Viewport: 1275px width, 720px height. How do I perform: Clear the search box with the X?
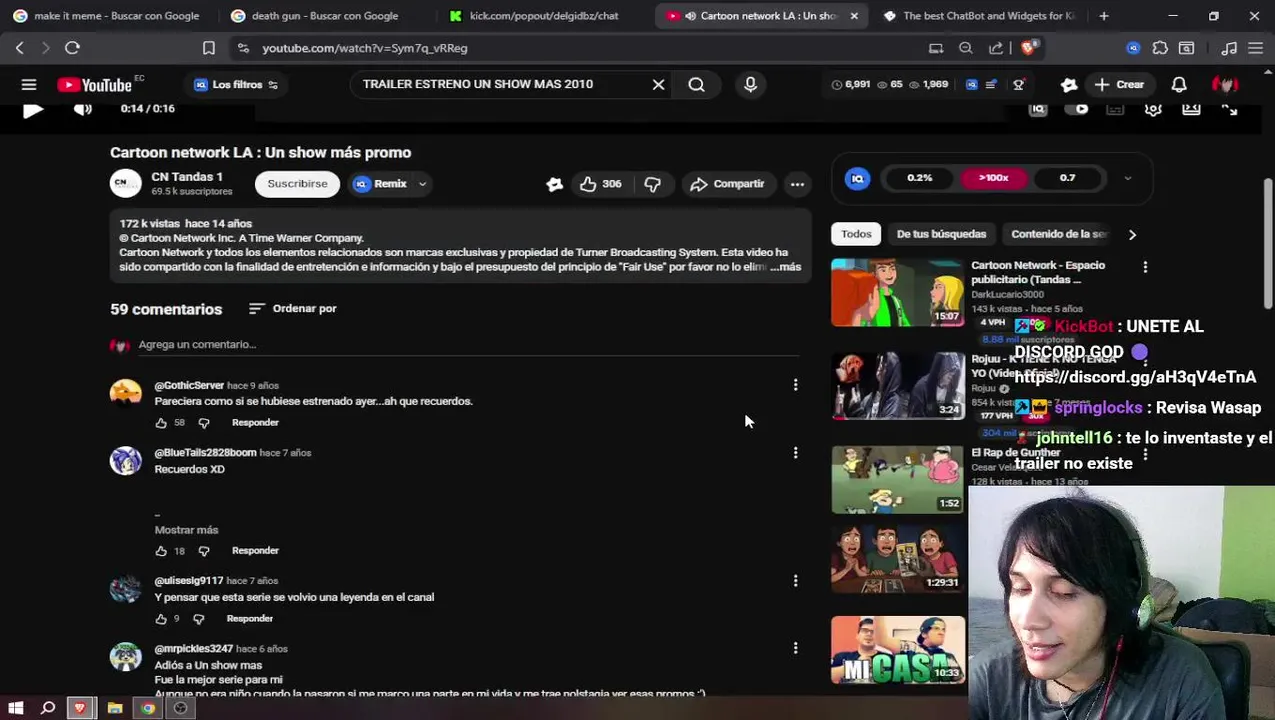coord(658,85)
